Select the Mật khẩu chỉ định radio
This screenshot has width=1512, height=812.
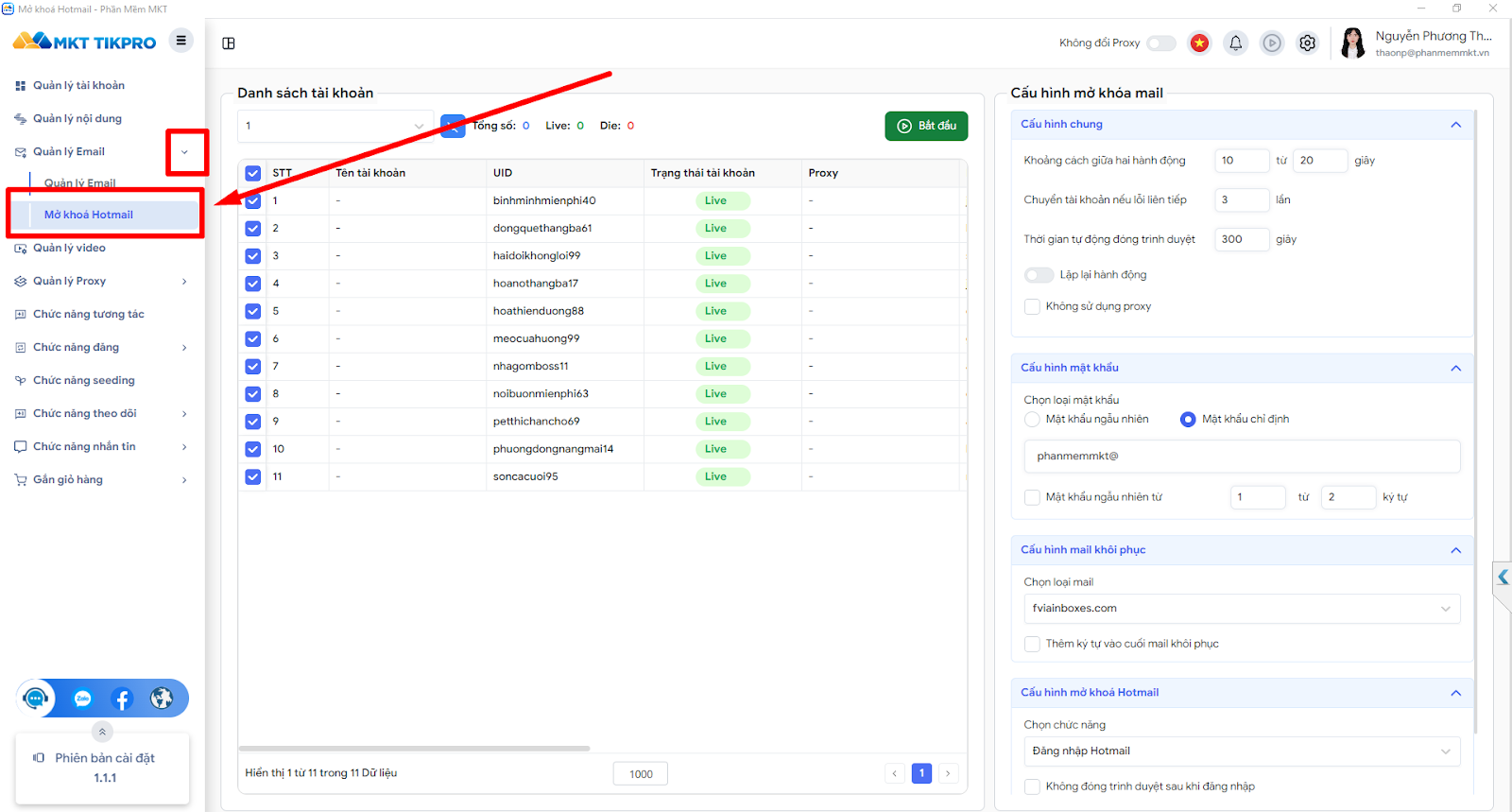click(1188, 419)
